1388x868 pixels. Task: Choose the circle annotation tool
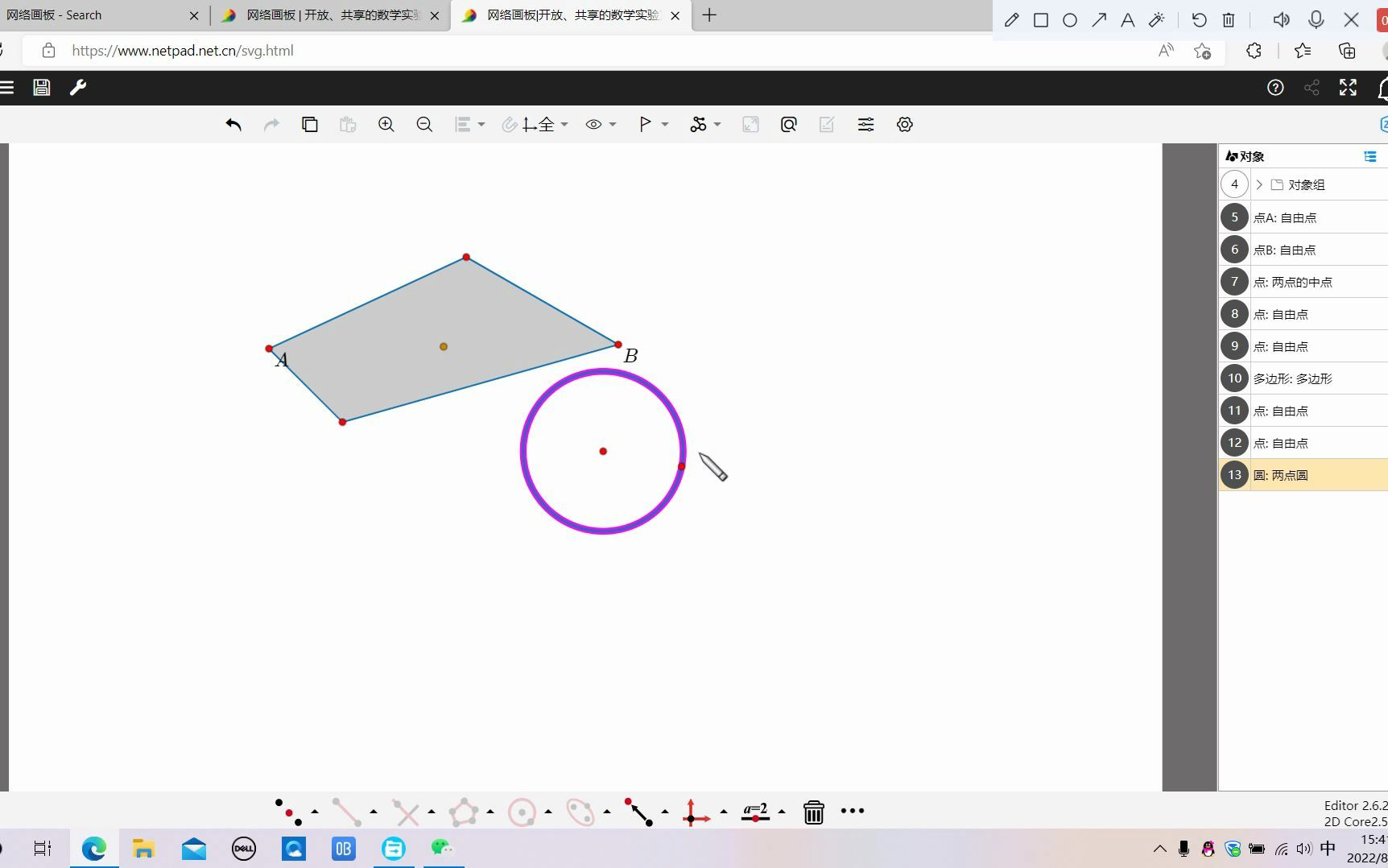click(1070, 20)
